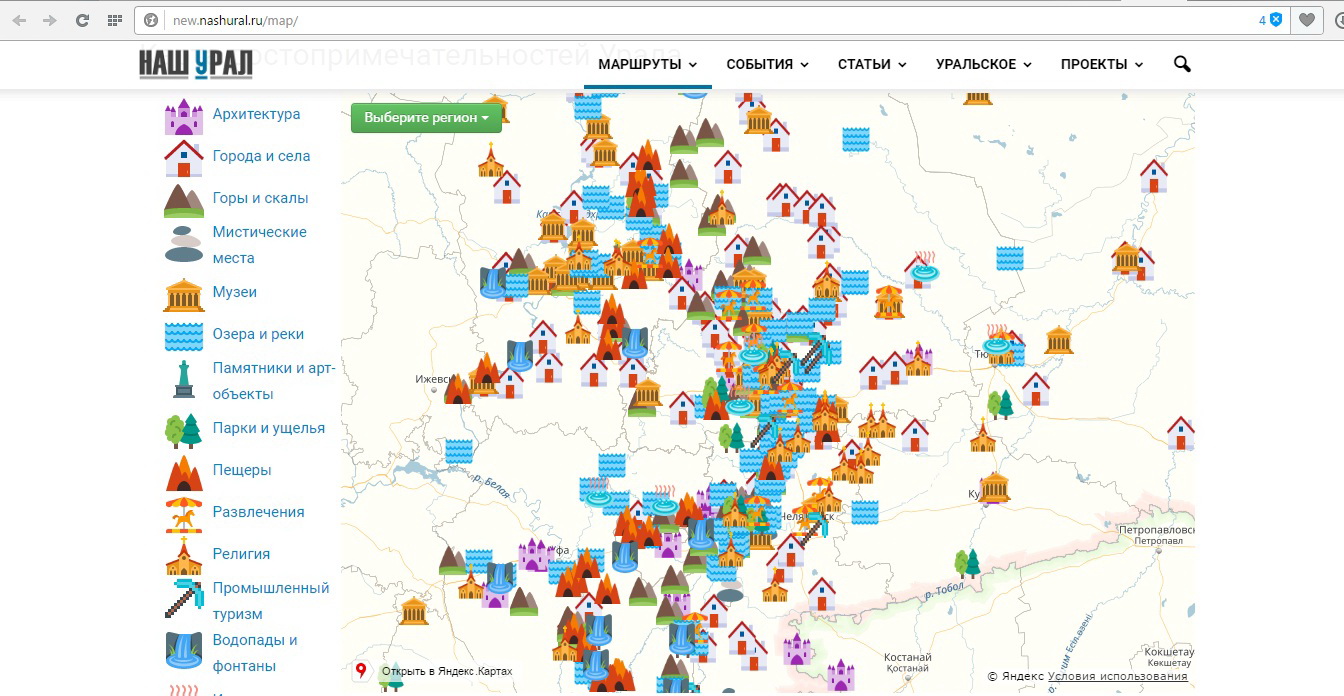Select the Озера и реки water icon
The width and height of the screenshot is (1344, 696).
click(x=184, y=335)
